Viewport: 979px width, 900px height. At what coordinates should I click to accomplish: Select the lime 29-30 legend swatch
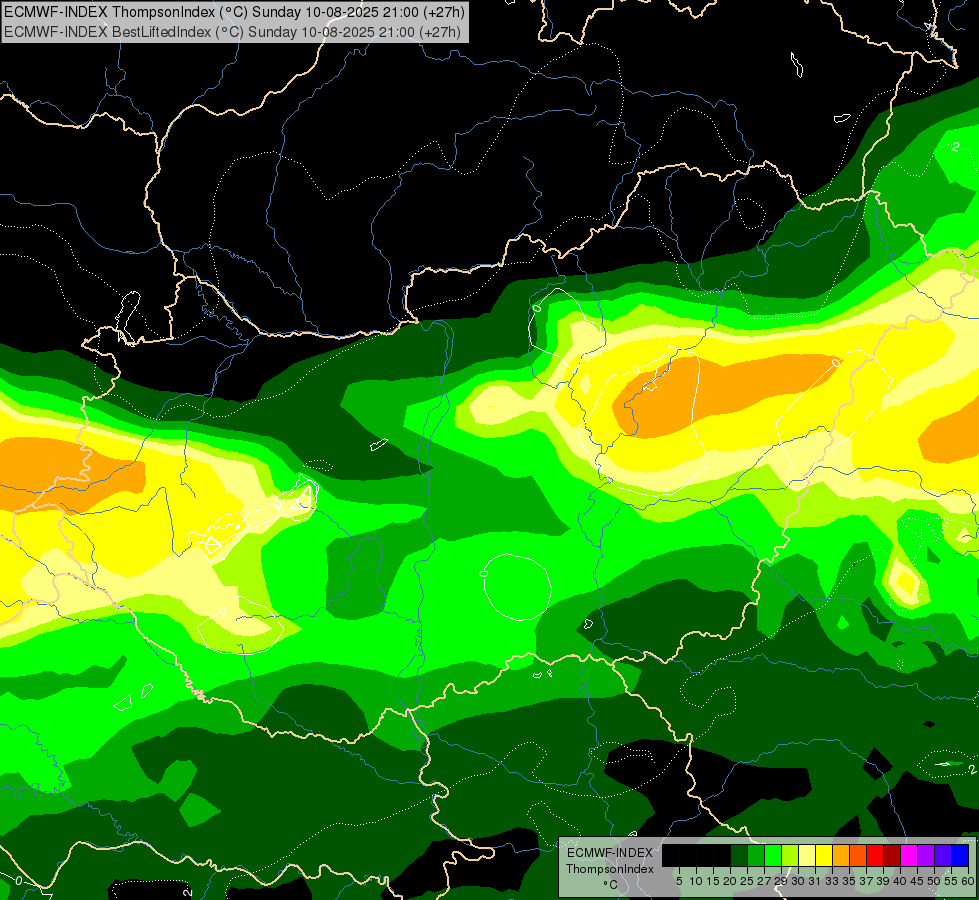[x=790, y=855]
